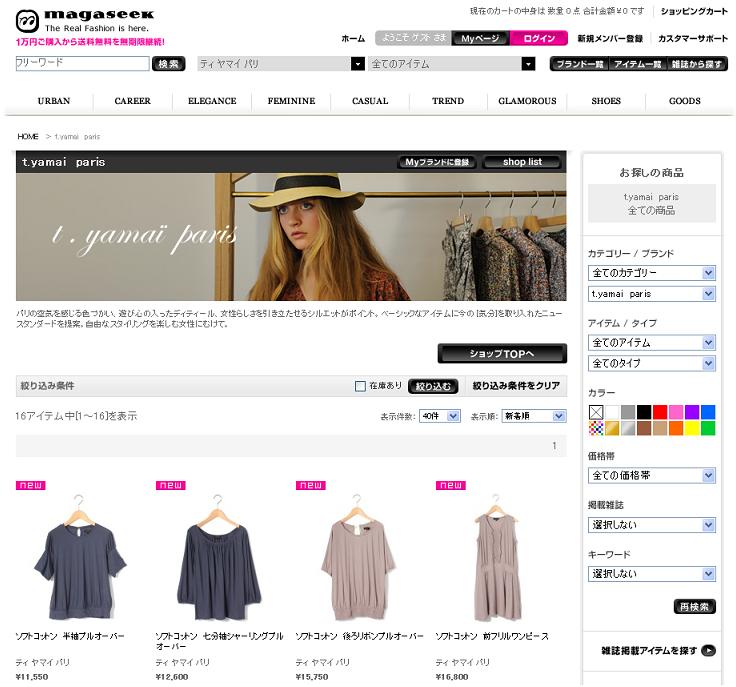This screenshot has width=736, height=687.
Task: Open the ティ ヤマイ パリ brand dropdown in header
Action: coord(281,64)
